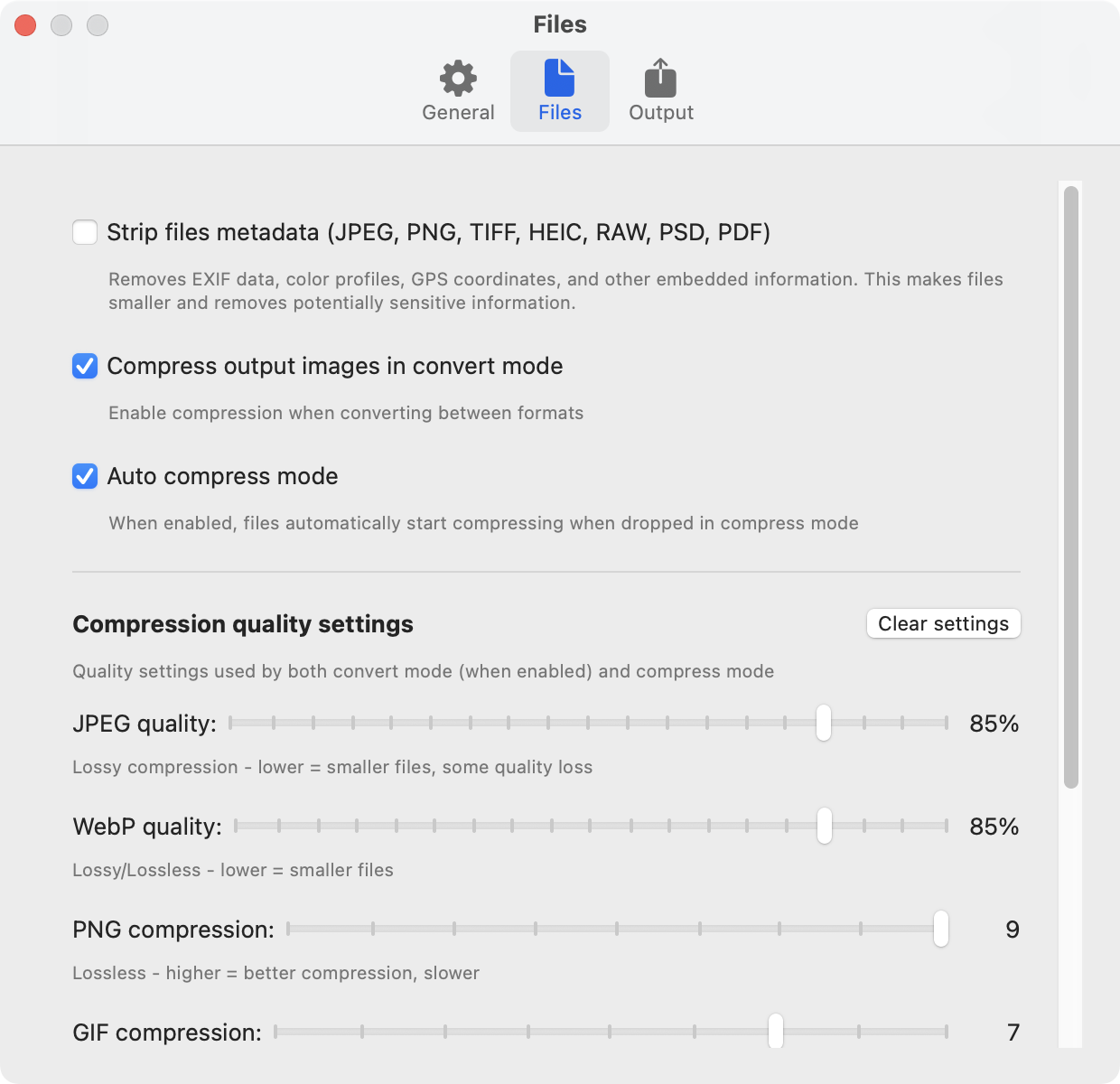Click the PNG compression value 9
Screen dimensions: 1120x1084
1013,930
